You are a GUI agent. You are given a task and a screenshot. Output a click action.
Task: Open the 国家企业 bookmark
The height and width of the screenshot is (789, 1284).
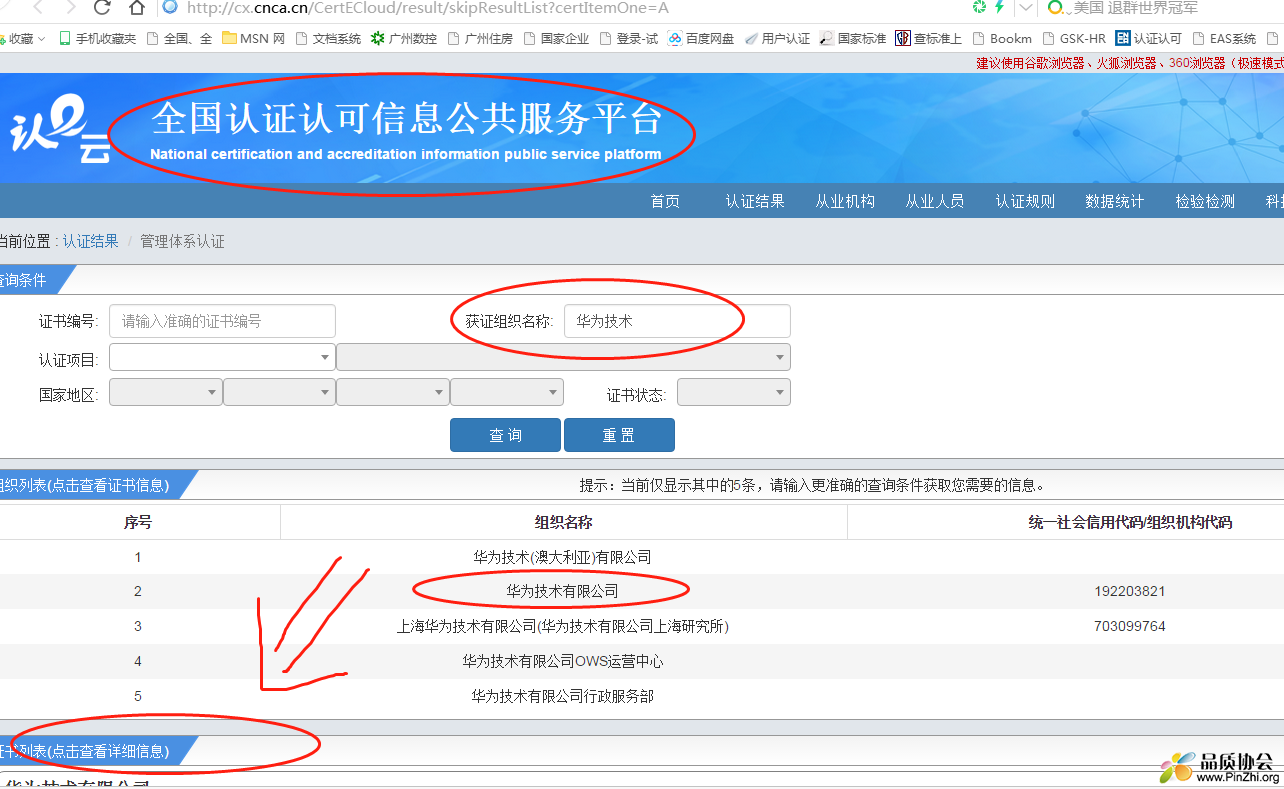(x=556, y=39)
